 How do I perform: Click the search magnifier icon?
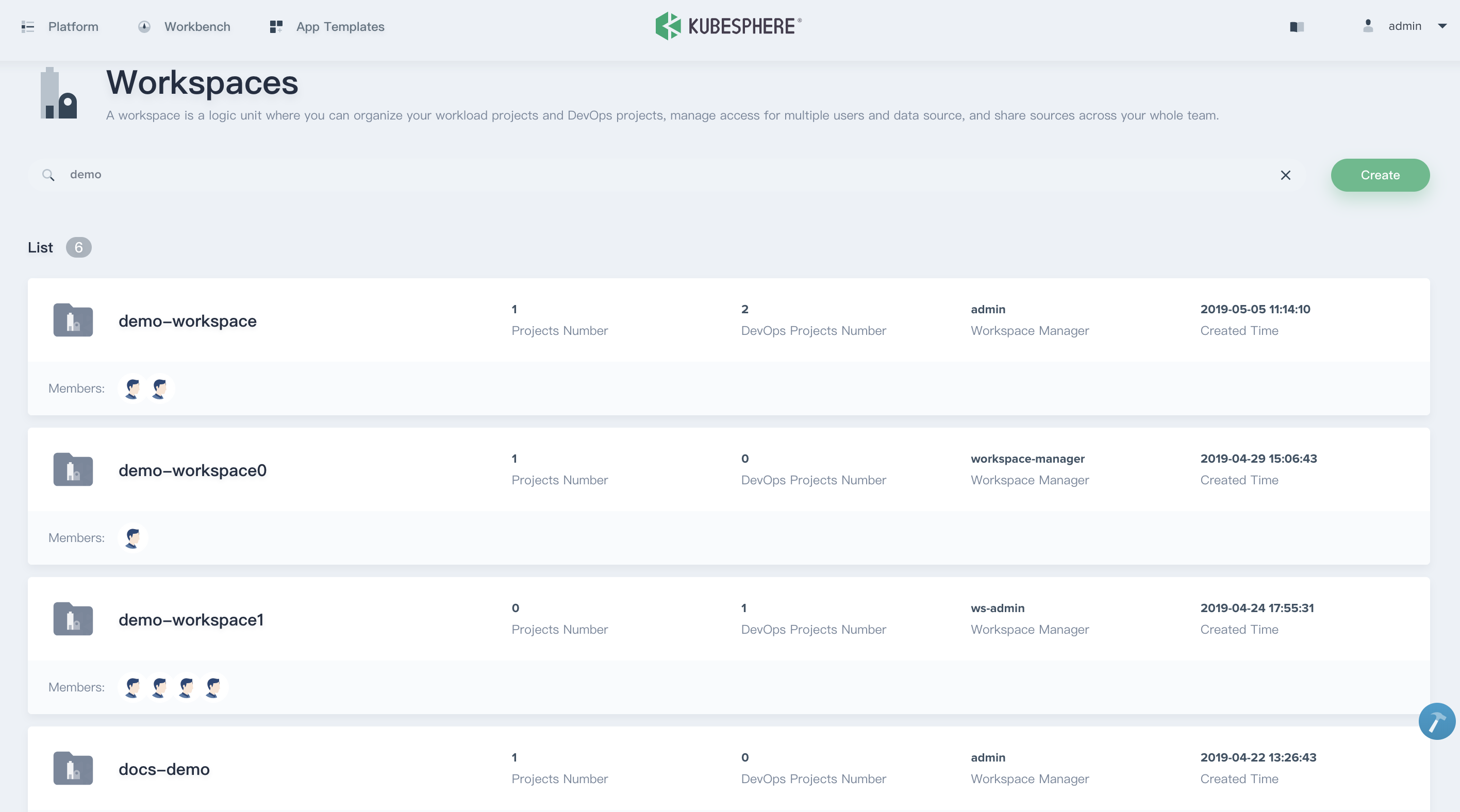(x=48, y=175)
